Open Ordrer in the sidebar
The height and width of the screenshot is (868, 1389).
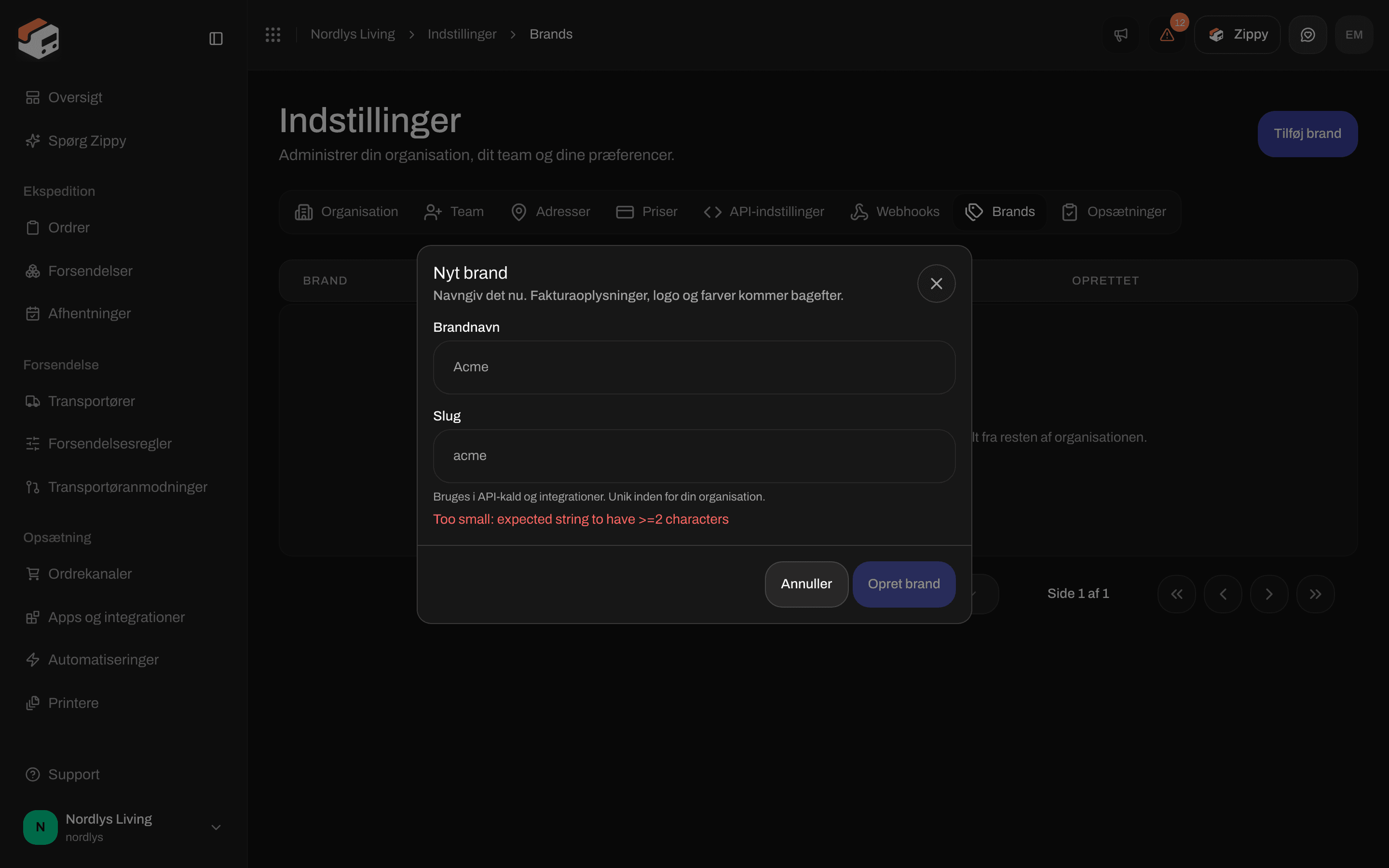[x=124, y=228]
